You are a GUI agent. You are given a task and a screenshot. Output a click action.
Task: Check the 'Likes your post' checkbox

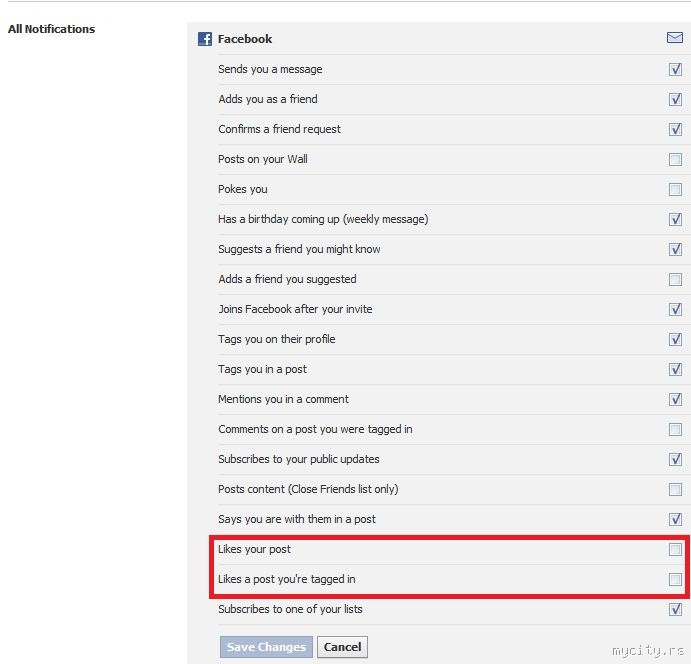pyautogui.click(x=675, y=549)
